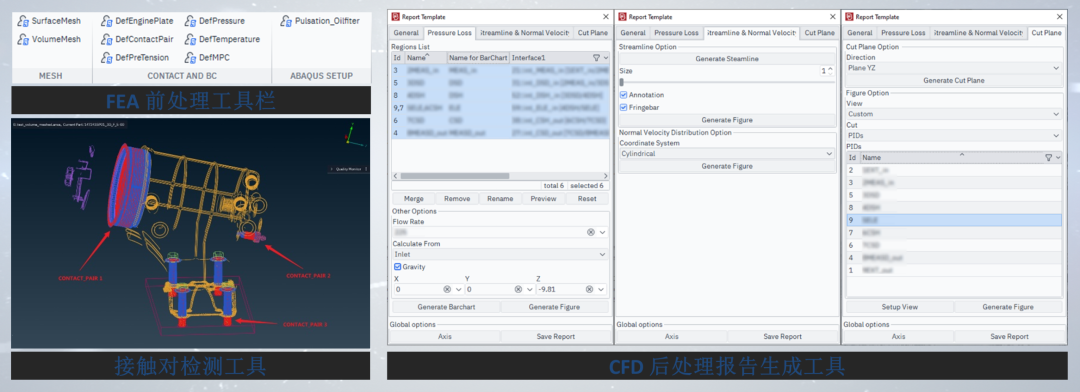Expand the gravity X value dropdown arrow

(459, 289)
